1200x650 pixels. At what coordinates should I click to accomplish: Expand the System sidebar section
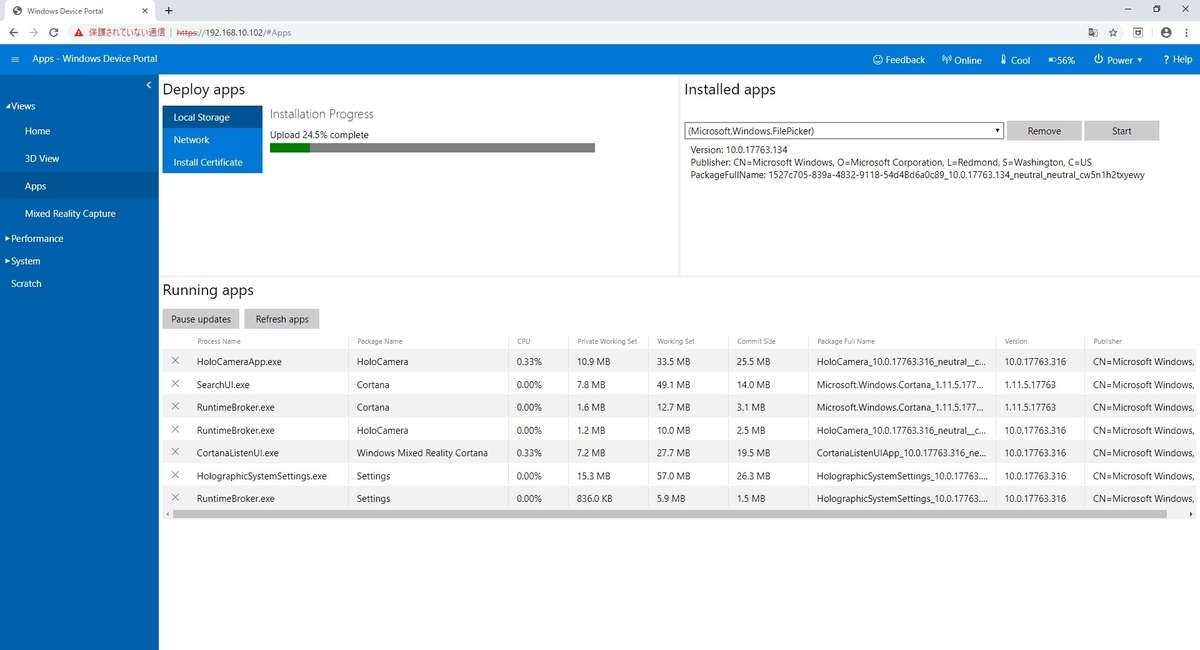(24, 261)
